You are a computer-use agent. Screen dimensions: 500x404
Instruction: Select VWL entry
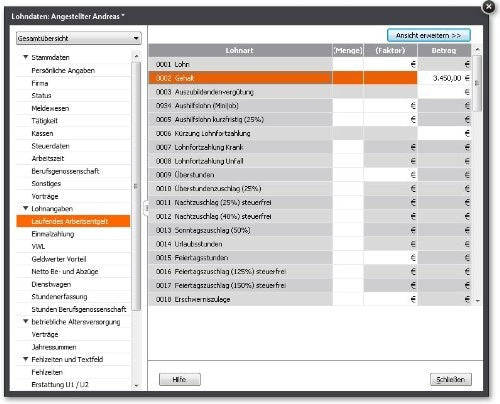point(73,247)
